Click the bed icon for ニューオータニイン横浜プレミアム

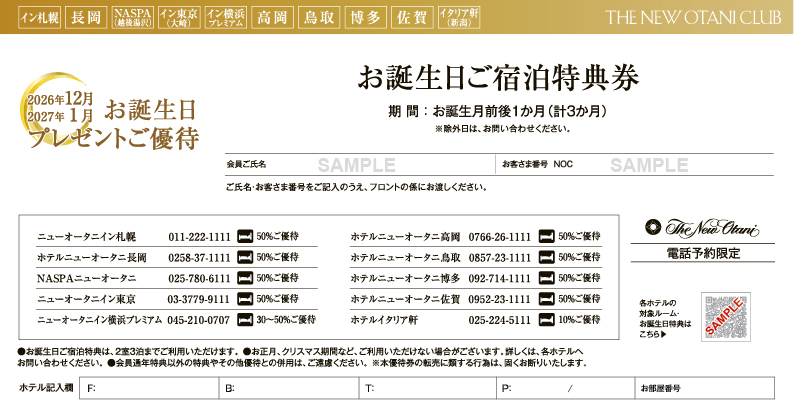[245, 320]
